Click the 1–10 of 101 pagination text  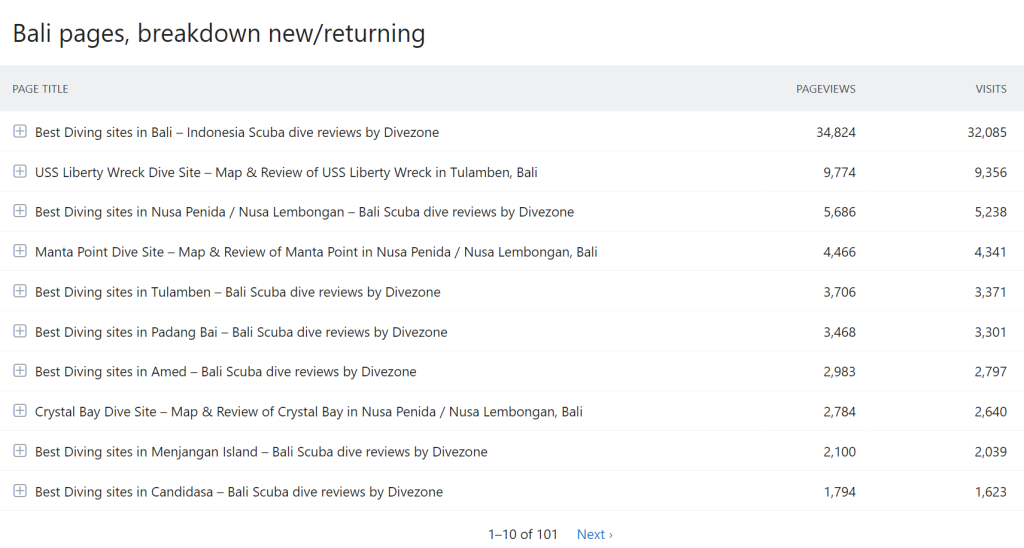point(523,535)
